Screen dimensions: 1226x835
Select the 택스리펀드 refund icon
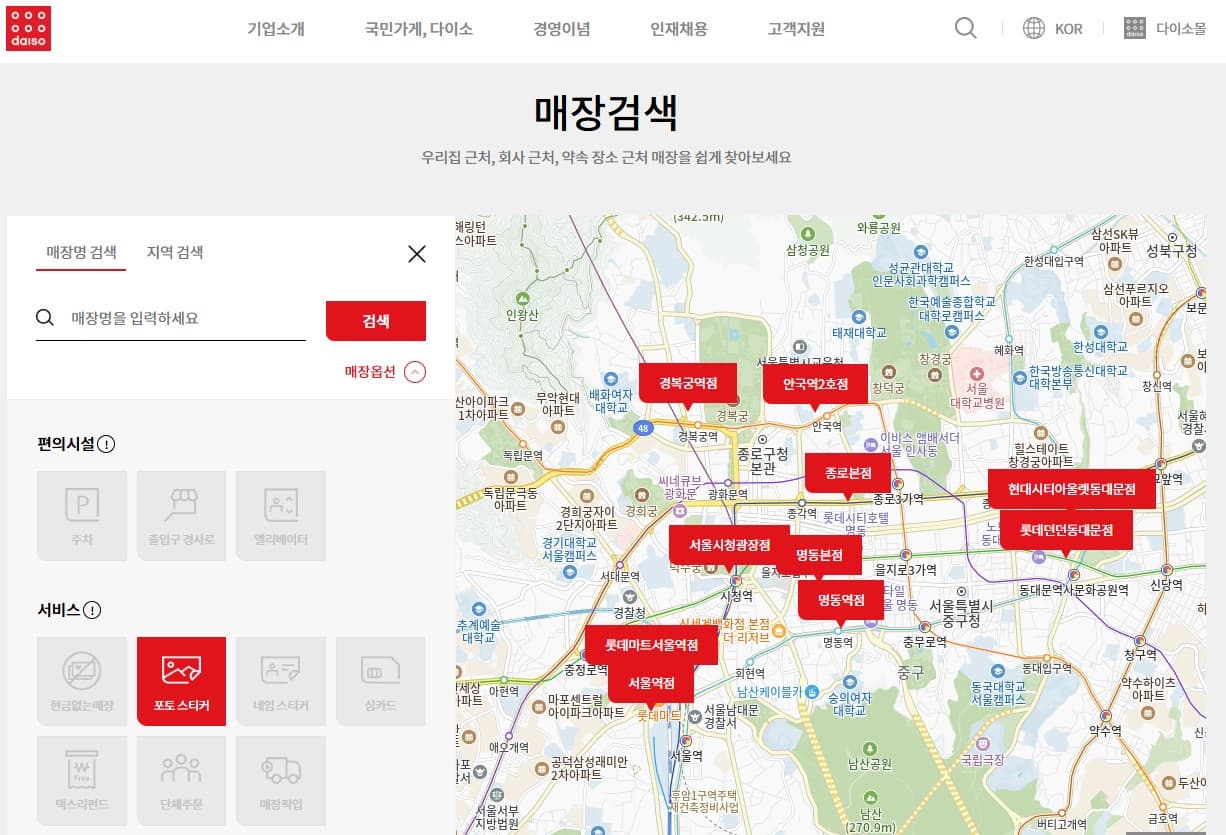pos(81,781)
